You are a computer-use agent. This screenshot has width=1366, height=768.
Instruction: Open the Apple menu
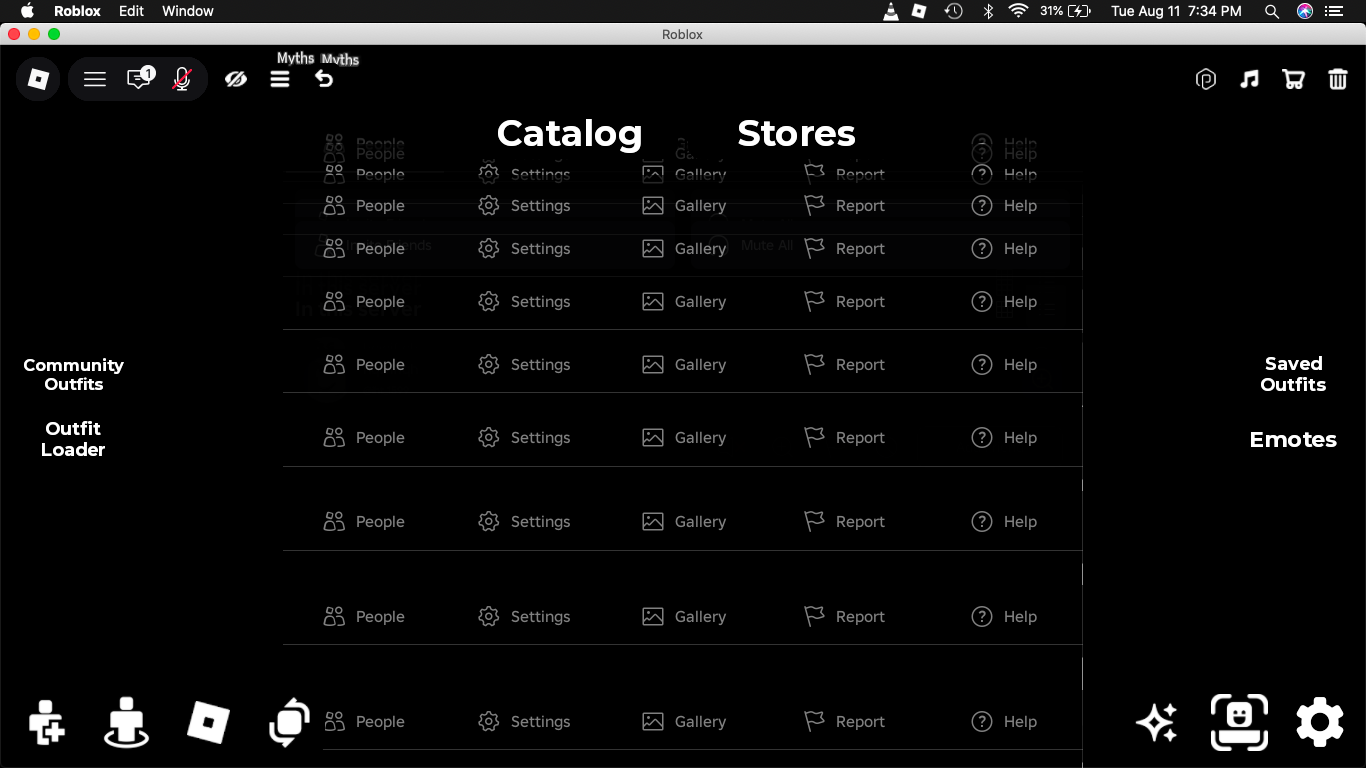[x=27, y=11]
